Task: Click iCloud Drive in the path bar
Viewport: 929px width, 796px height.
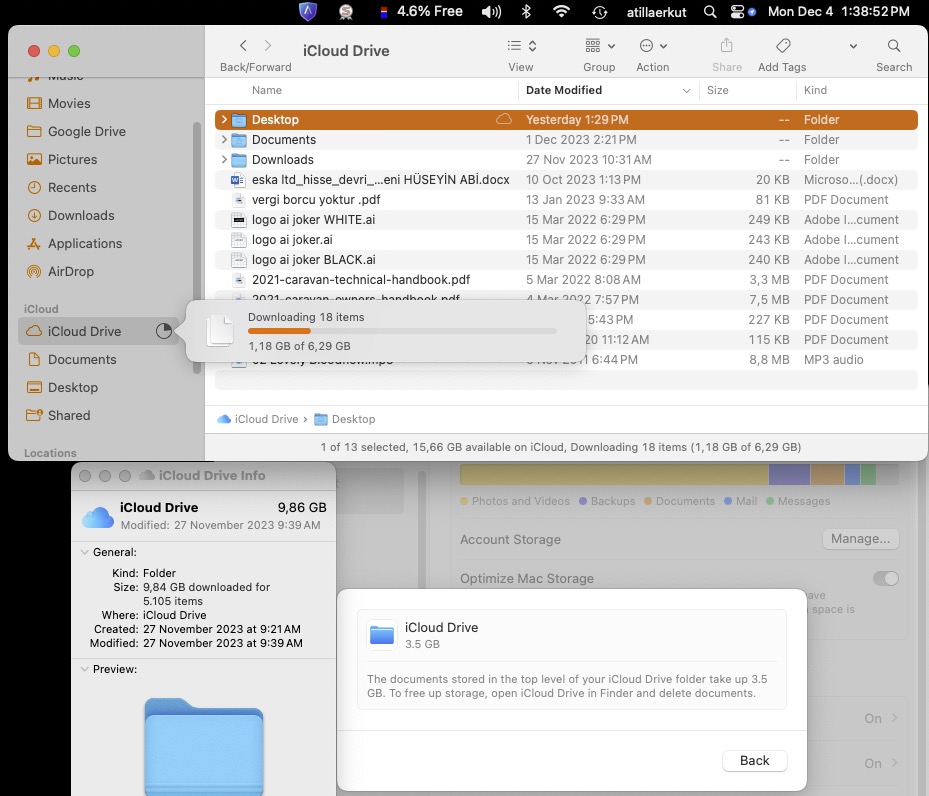Action: click(258, 419)
